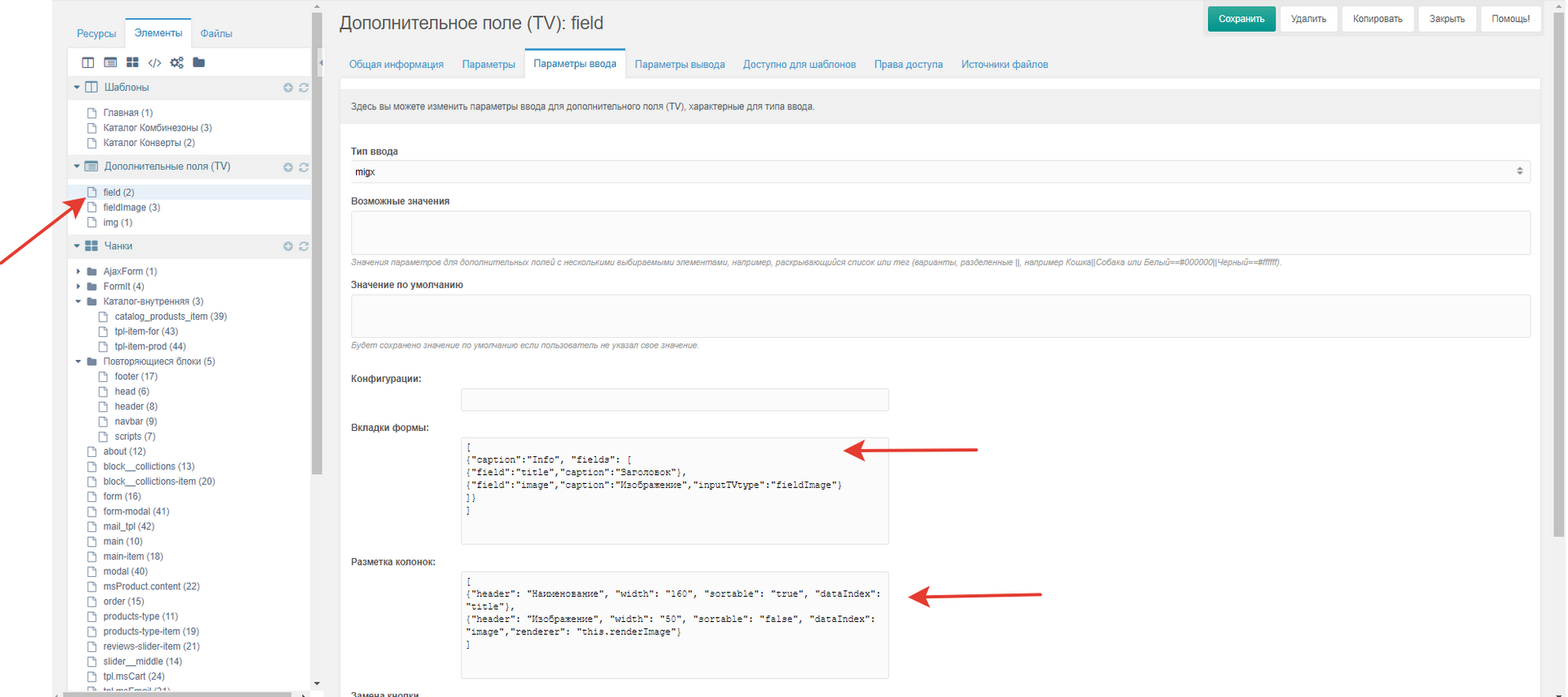Open the Тип ввода dropdown showing migx

[x=940, y=171]
